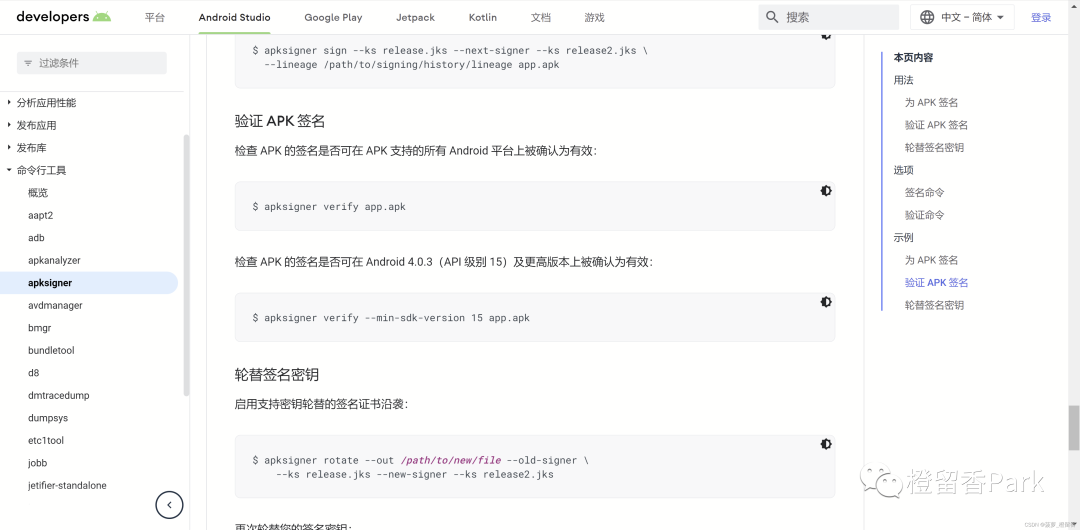
Task: Open jobb in the sidebar
Action: click(x=37, y=463)
